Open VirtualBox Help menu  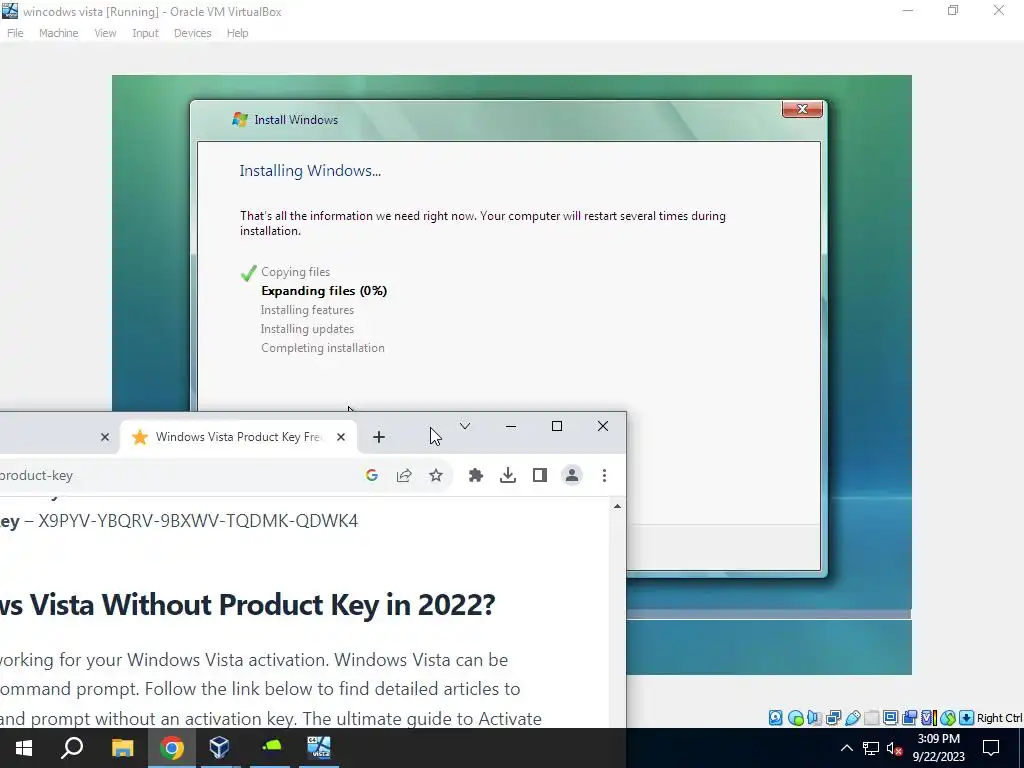[x=238, y=33]
